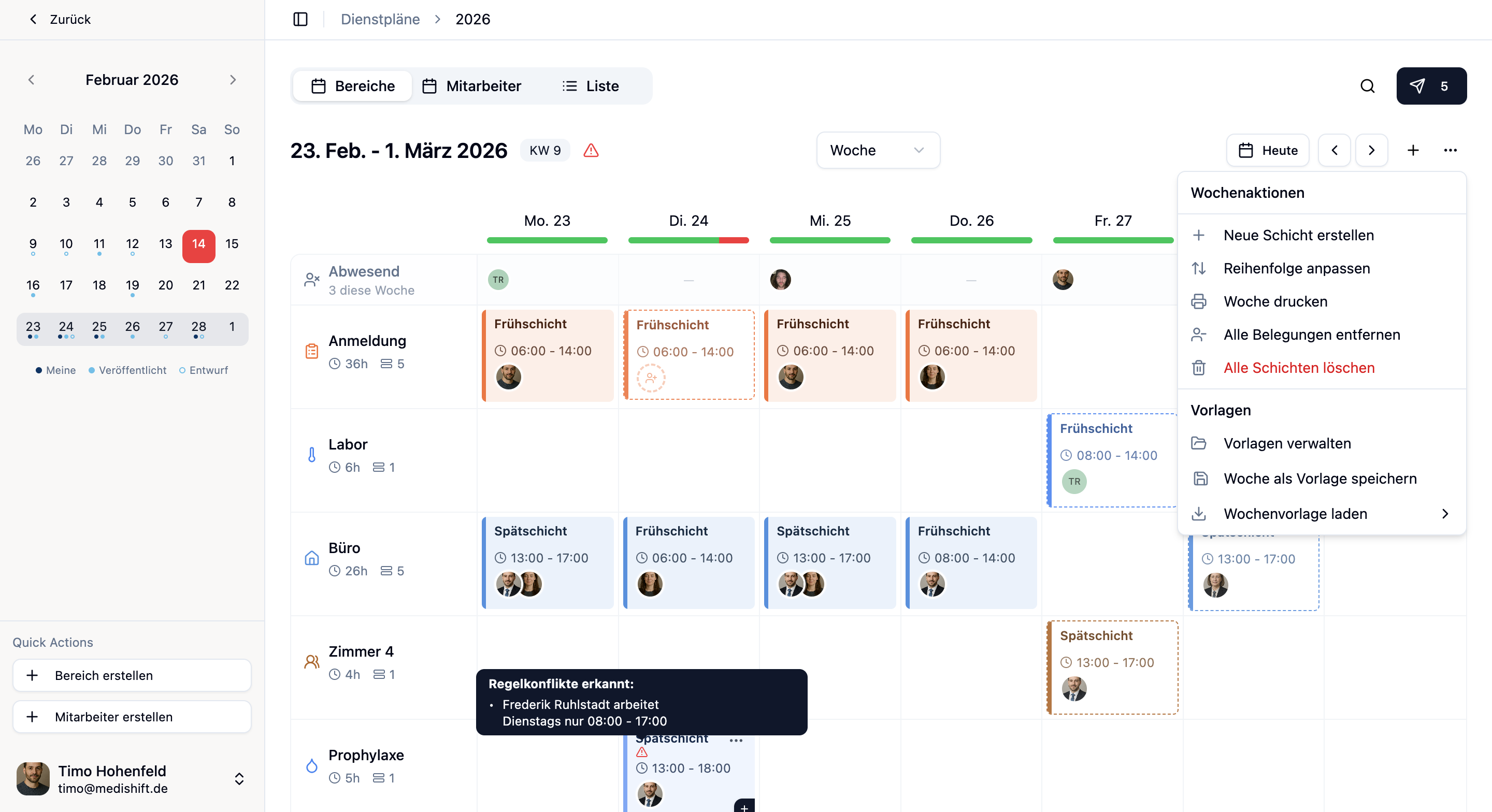The width and height of the screenshot is (1492, 812).
Task: Show next month in mini calendar
Action: [x=233, y=80]
